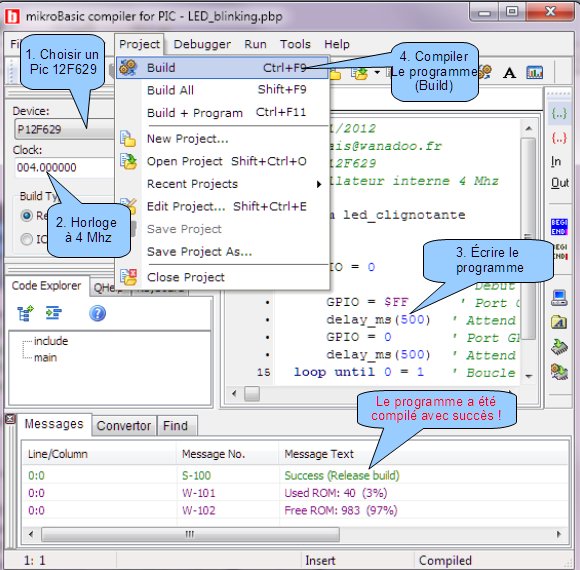The width and height of the screenshot is (580, 570).
Task: Select New Project... menu entry
Action: (222, 139)
